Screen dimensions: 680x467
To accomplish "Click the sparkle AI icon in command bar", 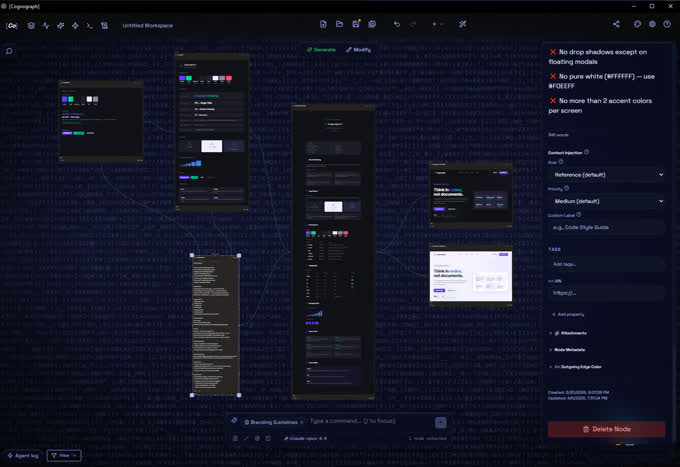I will click(x=234, y=421).
